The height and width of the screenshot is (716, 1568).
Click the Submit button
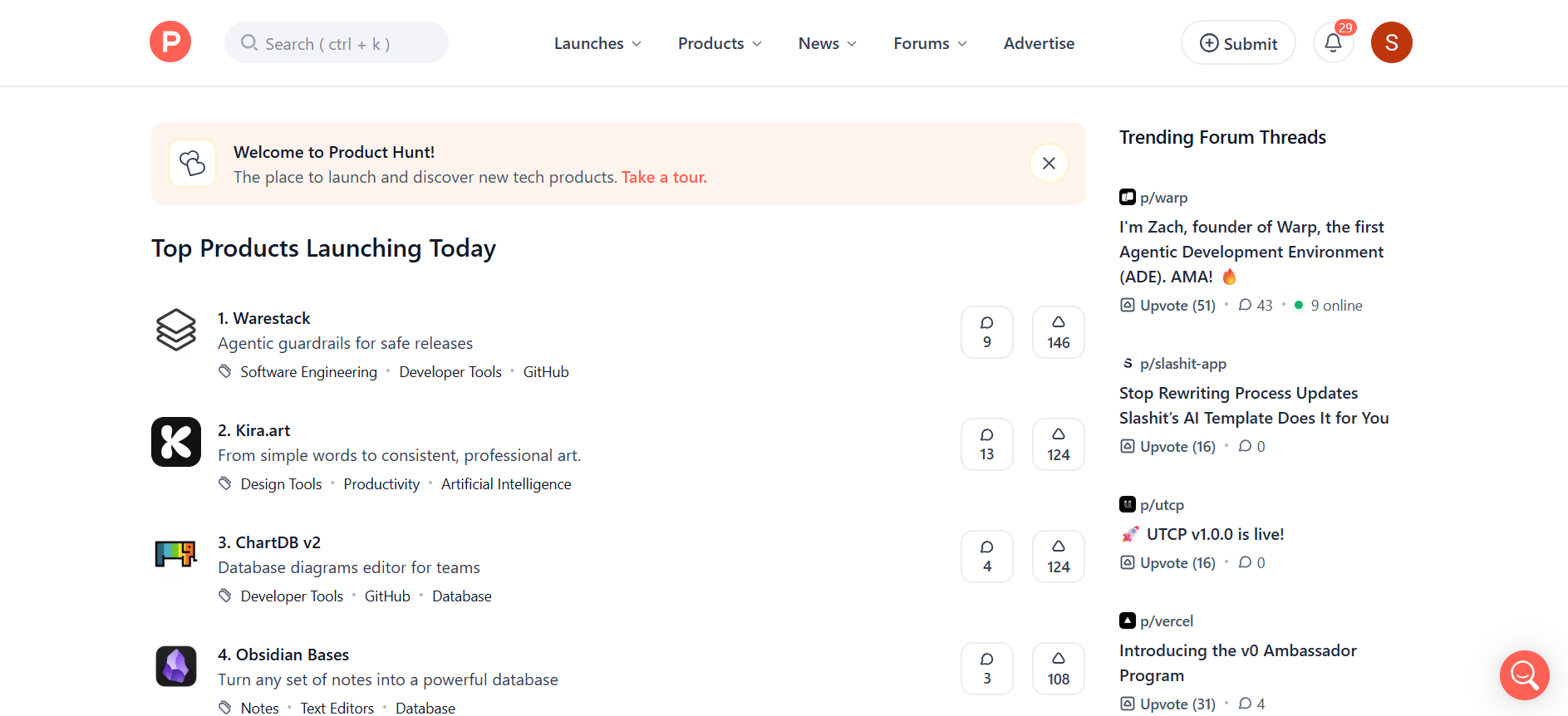point(1238,43)
